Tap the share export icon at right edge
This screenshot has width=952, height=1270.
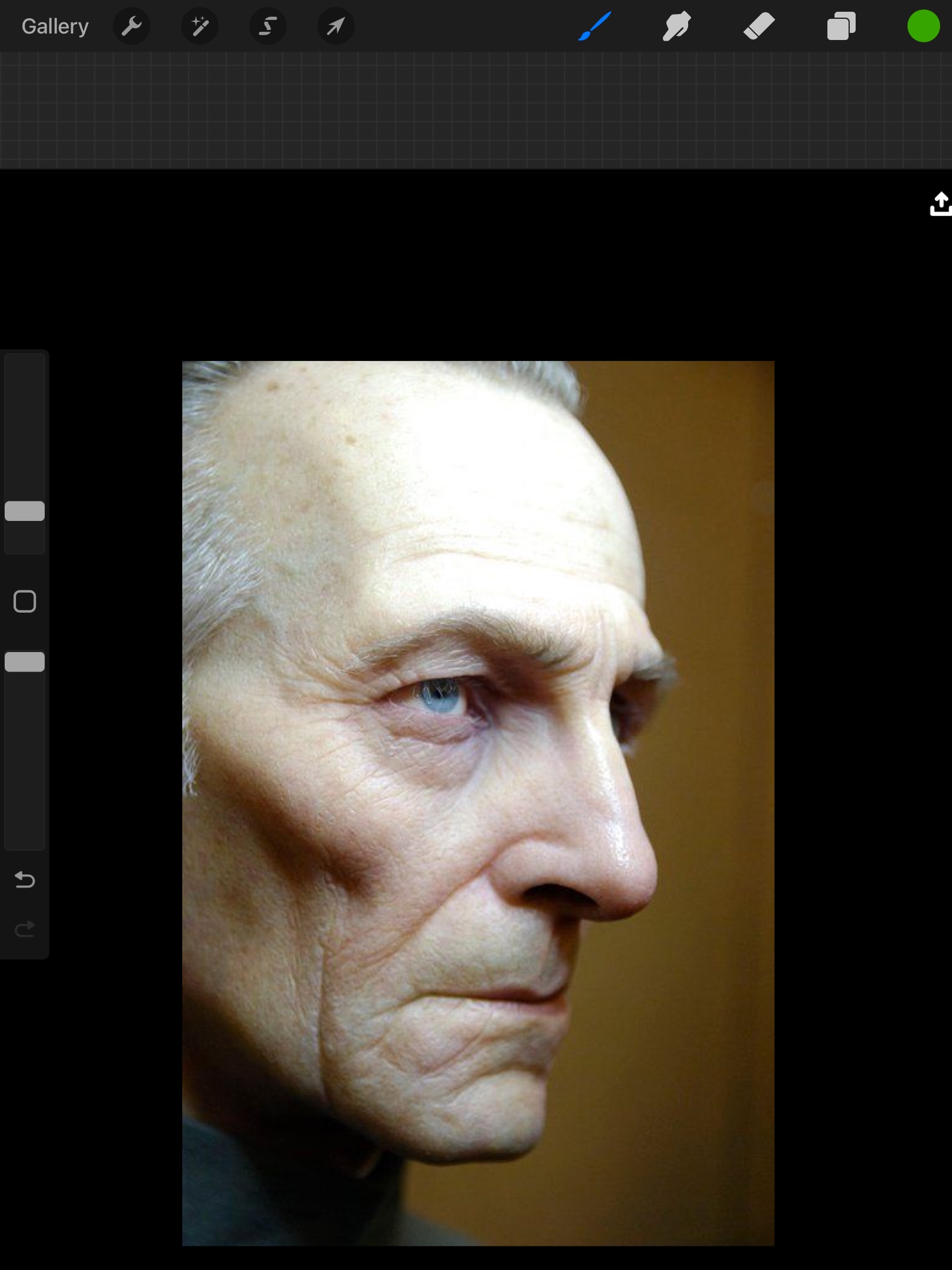point(940,204)
